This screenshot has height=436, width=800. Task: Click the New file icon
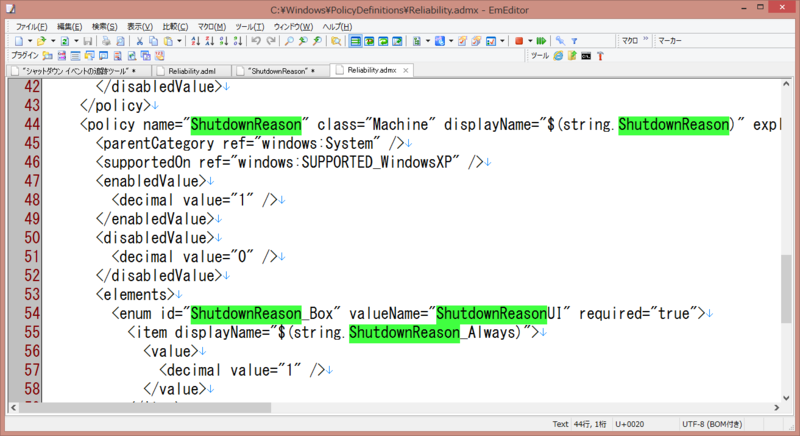19,41
